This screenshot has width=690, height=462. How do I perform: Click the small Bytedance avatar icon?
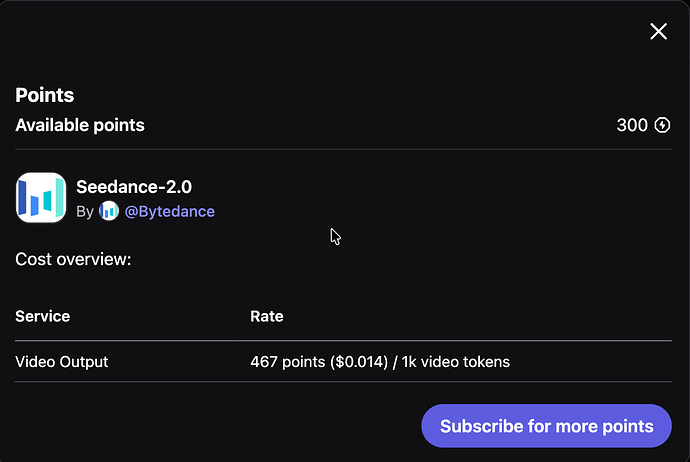(109, 211)
